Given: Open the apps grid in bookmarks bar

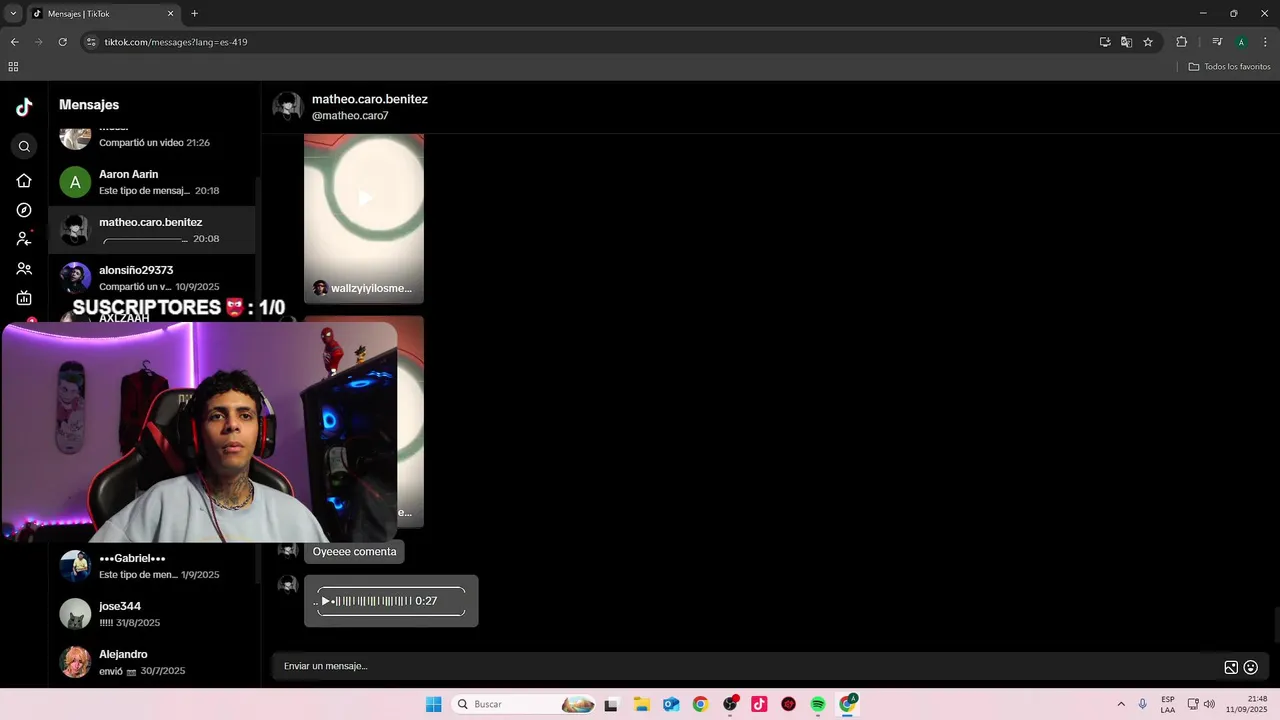Looking at the screenshot, I should coord(13,67).
